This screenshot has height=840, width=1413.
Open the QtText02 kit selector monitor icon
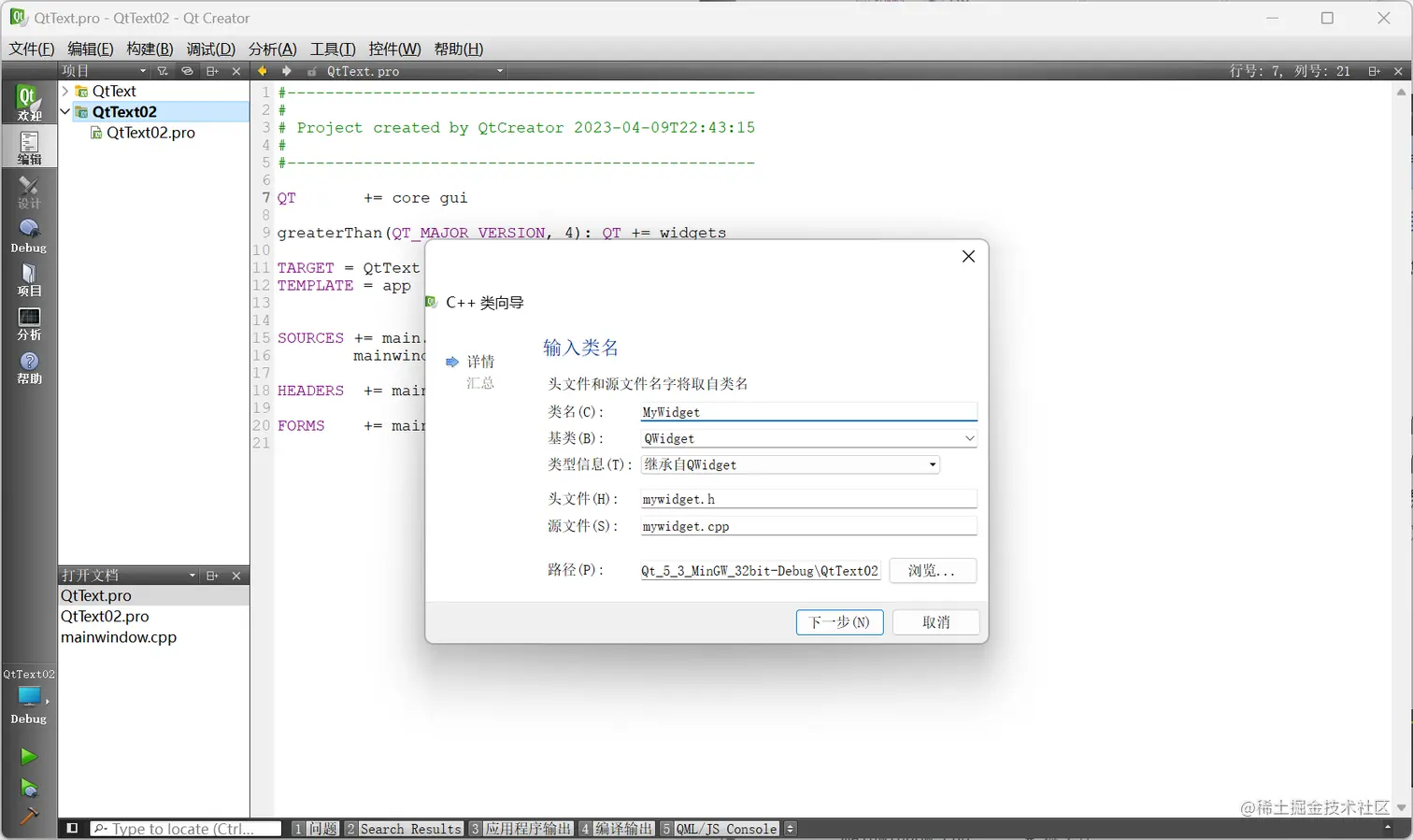(x=29, y=696)
